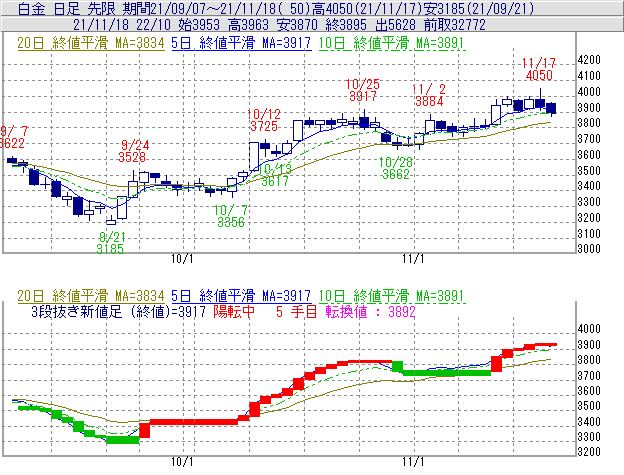624x475 pixels.
Task: Click the 5 手目 count text
Action: point(296,311)
